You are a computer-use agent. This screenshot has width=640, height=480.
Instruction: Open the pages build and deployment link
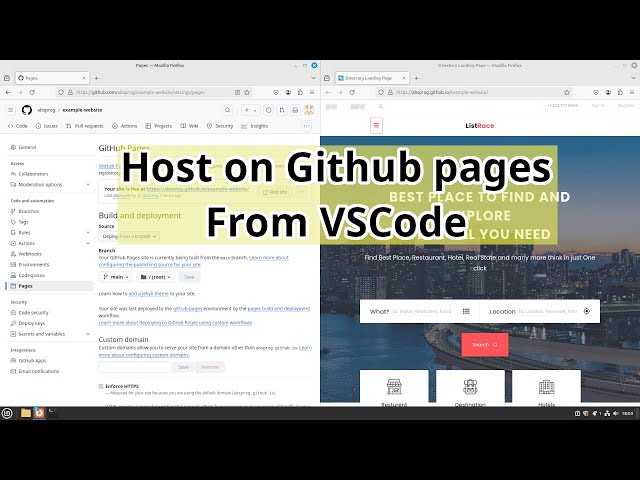click(x=279, y=309)
